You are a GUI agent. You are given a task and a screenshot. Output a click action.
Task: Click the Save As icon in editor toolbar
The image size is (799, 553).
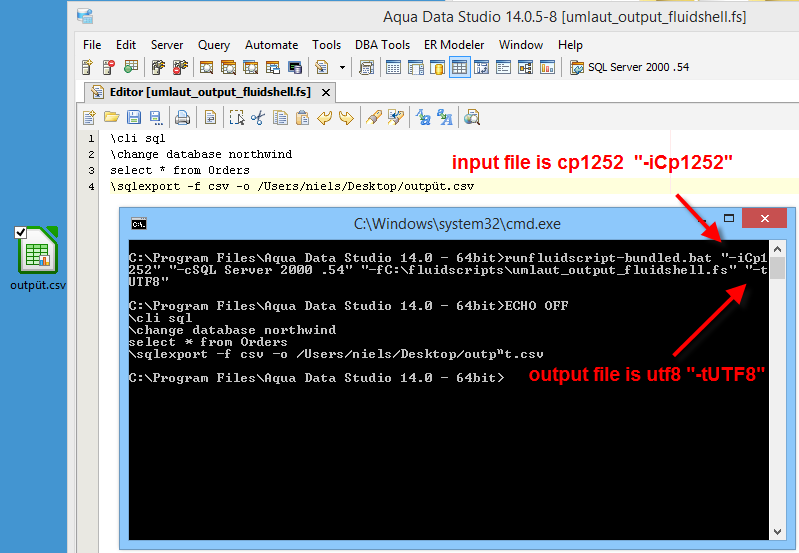[x=156, y=118]
